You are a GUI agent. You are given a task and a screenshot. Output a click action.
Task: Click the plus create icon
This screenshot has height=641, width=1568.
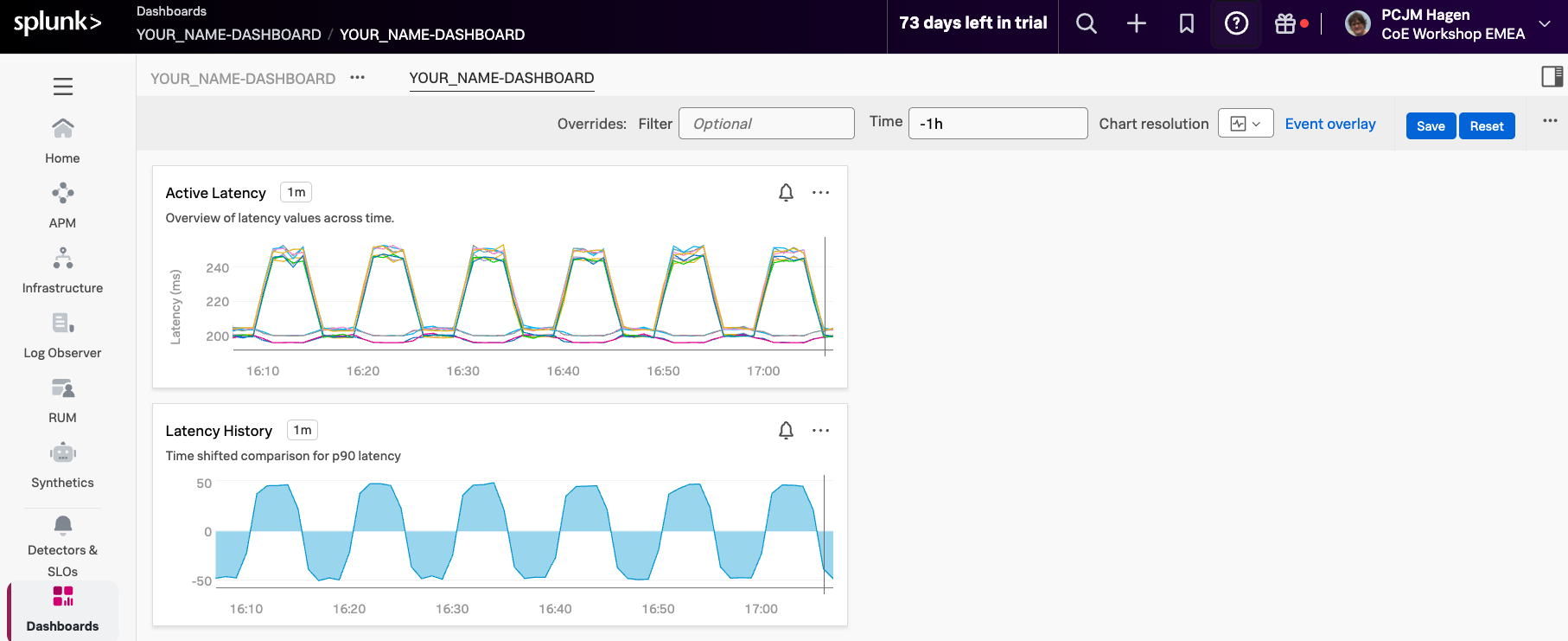point(1137,24)
